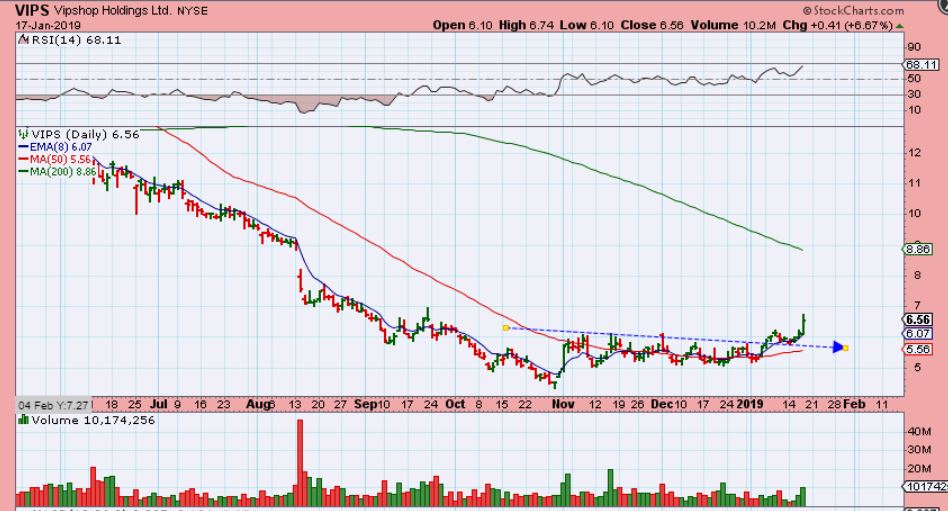Screen dimensions: 948x511
Task: Click the Jul label on date axis
Action: click(x=158, y=404)
